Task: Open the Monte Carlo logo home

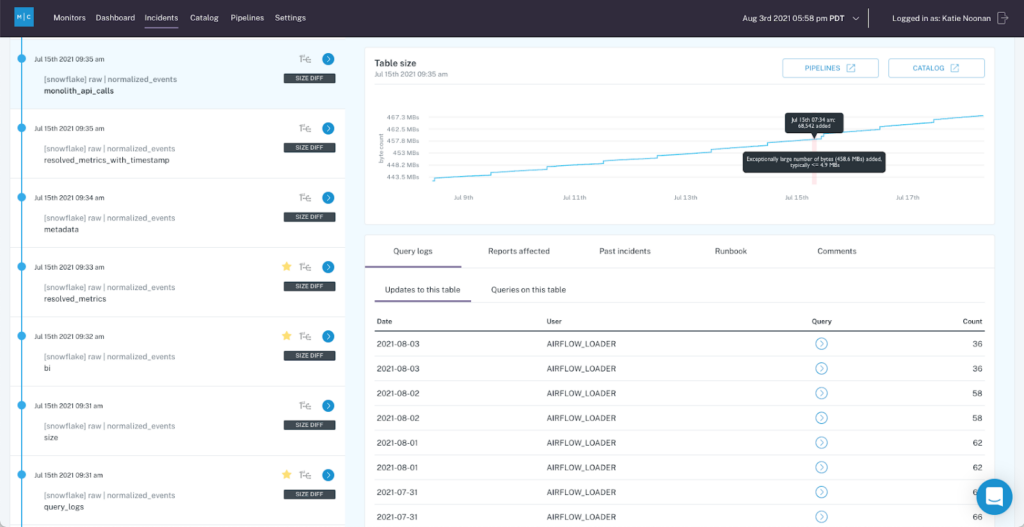Action: 24,18
